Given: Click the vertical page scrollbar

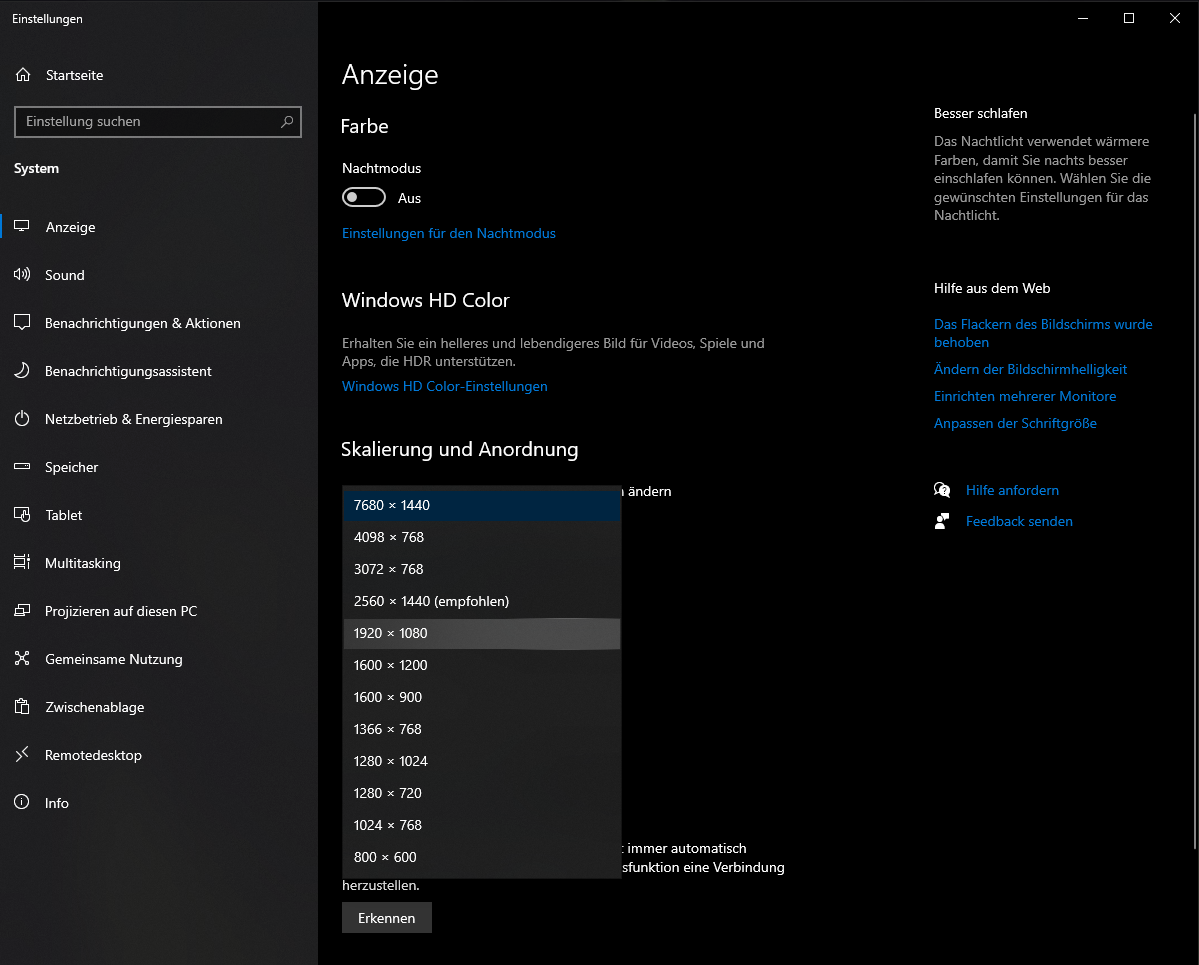Looking at the screenshot, I should pyautogui.click(x=1195, y=480).
